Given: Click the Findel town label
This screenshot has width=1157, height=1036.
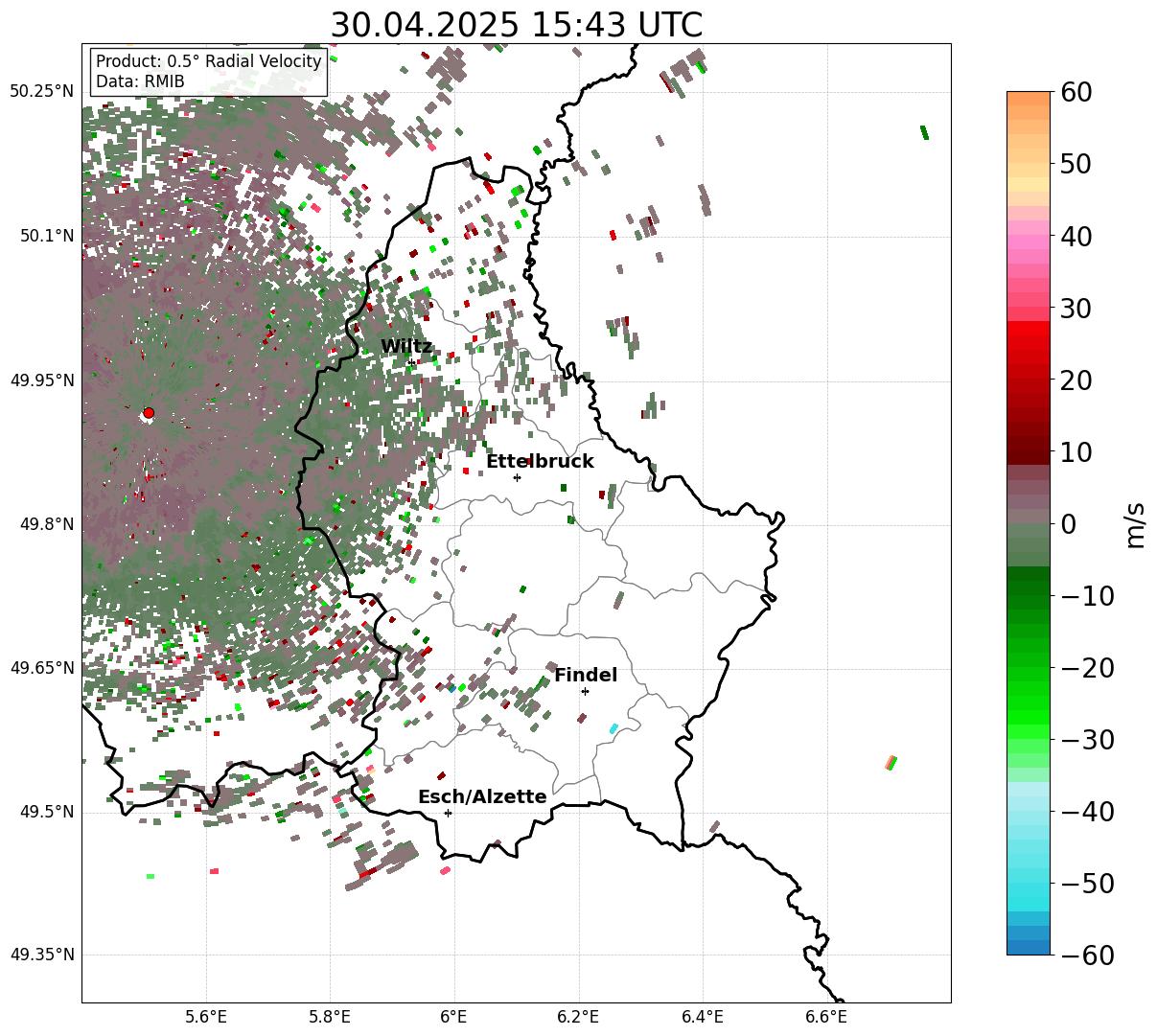Looking at the screenshot, I should pyautogui.click(x=586, y=676).
